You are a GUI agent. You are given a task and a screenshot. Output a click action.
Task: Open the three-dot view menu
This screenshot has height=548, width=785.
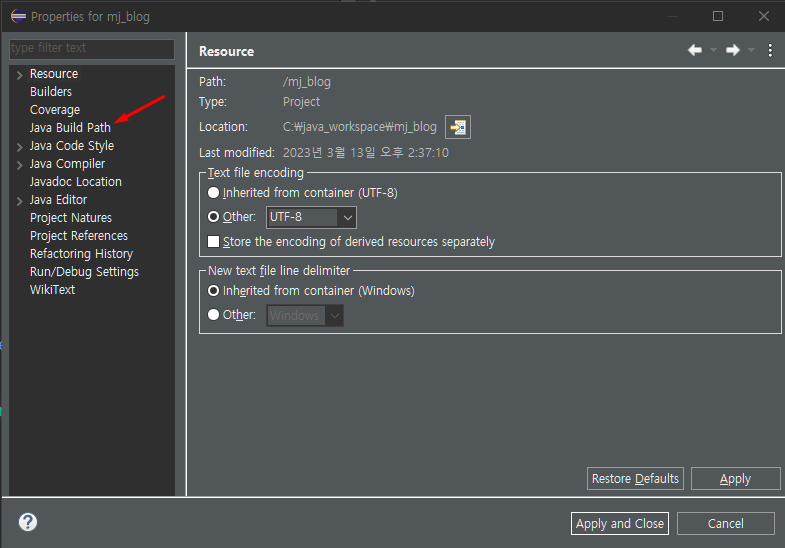coord(770,50)
